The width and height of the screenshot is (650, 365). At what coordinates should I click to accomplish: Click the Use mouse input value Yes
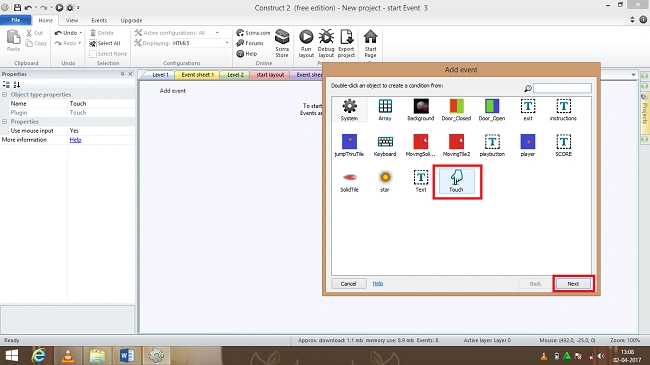pyautogui.click(x=102, y=131)
